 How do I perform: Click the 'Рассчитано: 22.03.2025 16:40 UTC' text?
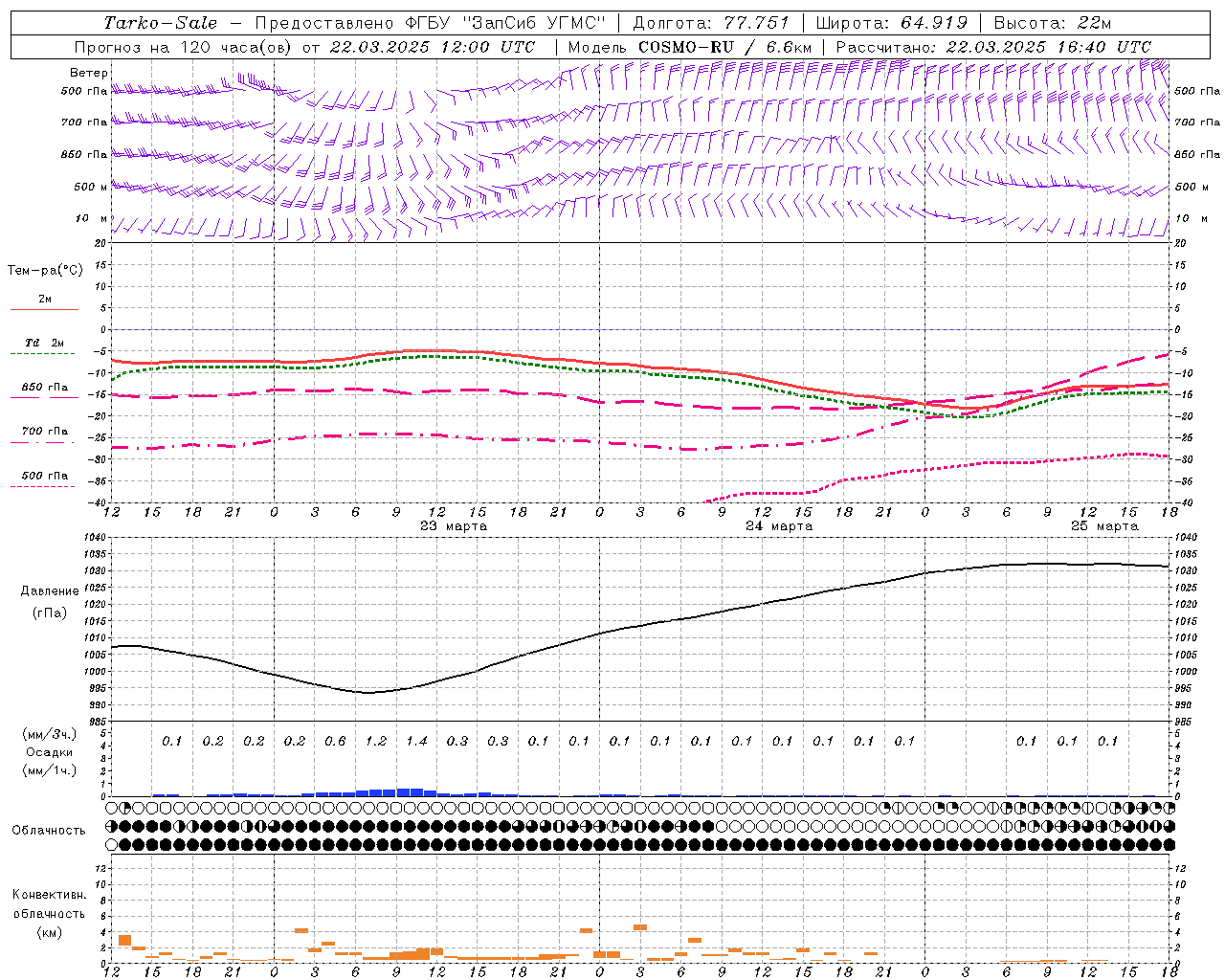coord(993,47)
